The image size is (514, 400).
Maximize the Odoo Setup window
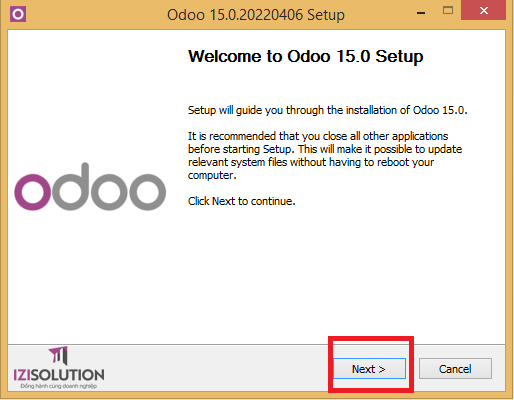click(448, 11)
